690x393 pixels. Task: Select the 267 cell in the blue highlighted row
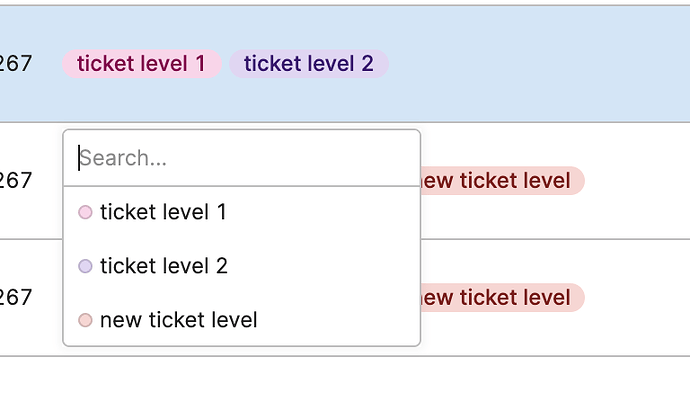pyautogui.click(x=16, y=64)
